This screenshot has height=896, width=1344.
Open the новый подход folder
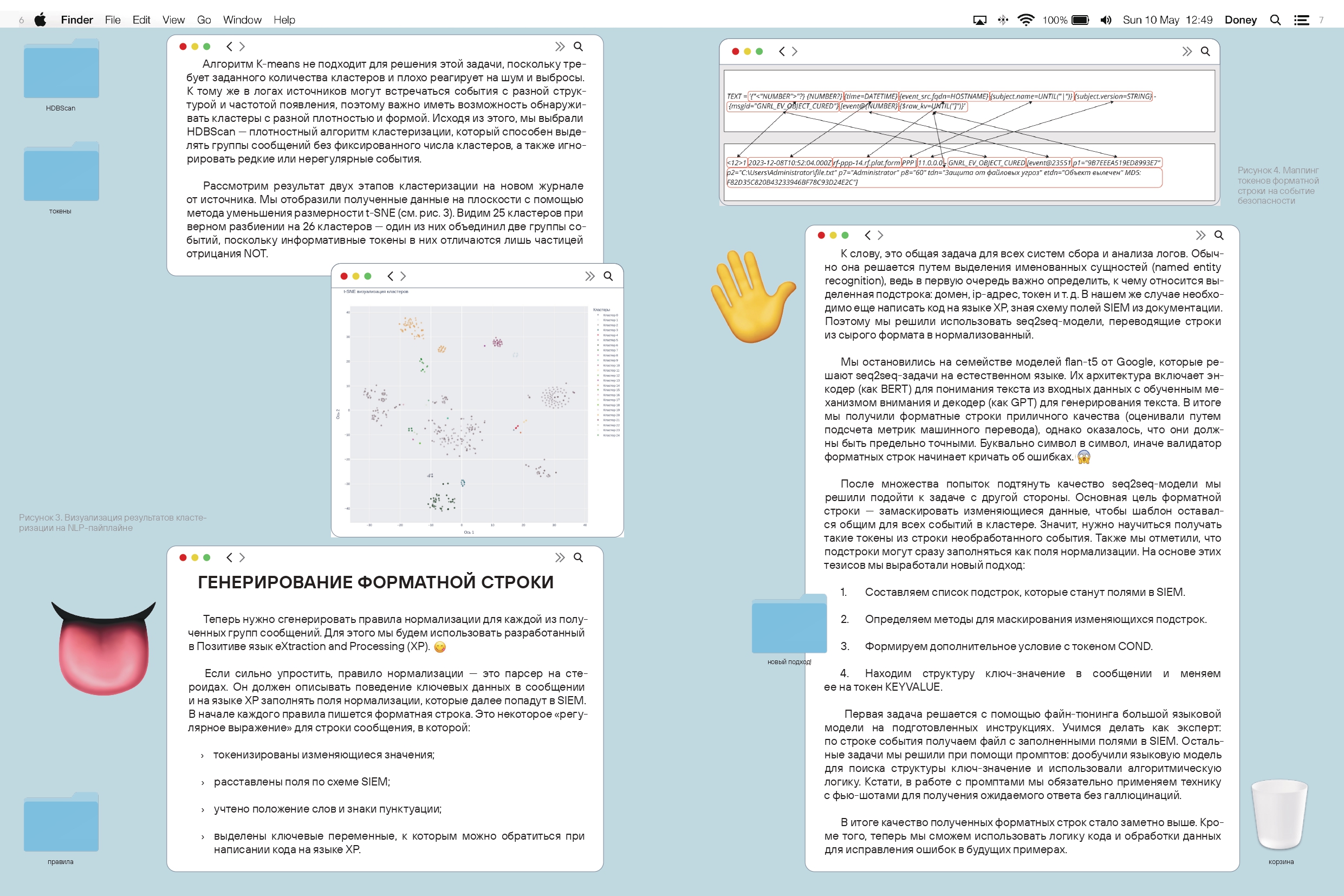click(789, 625)
